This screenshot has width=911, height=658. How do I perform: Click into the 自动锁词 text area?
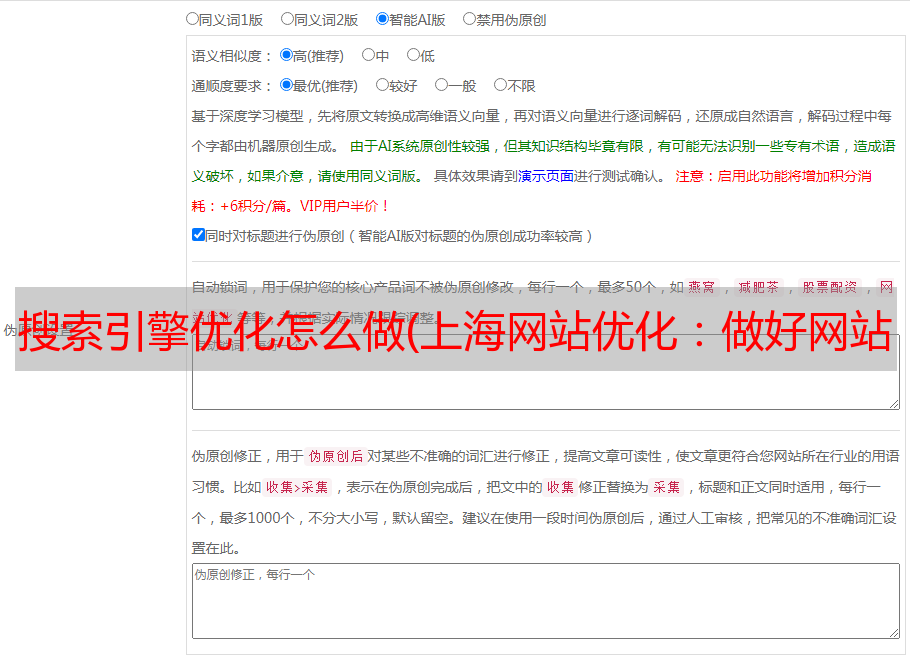(546, 372)
